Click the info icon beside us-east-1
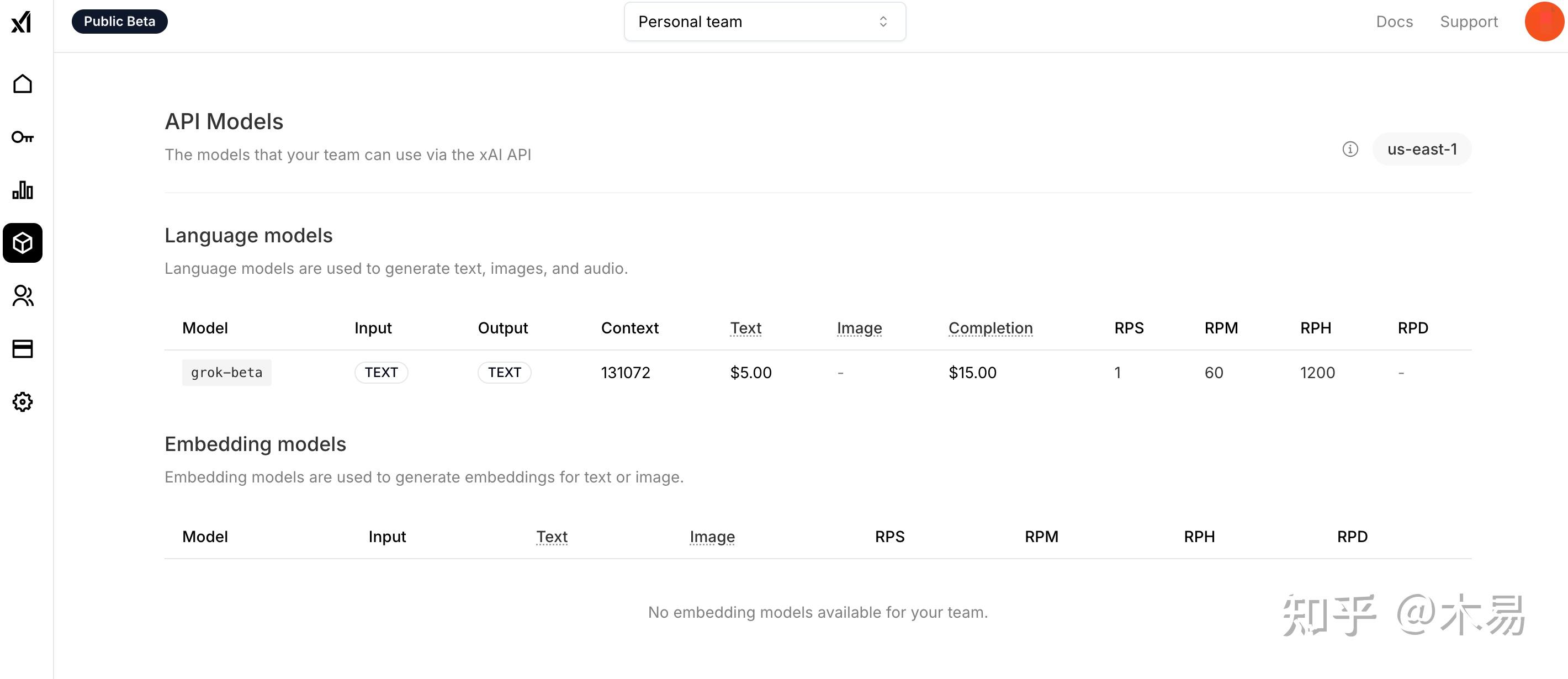The width and height of the screenshot is (1568, 679). [x=1349, y=149]
